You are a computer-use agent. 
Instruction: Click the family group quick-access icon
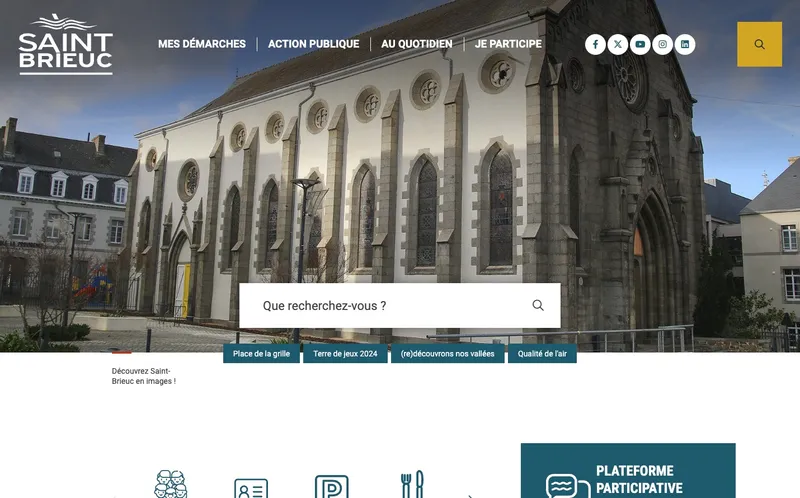(x=171, y=484)
